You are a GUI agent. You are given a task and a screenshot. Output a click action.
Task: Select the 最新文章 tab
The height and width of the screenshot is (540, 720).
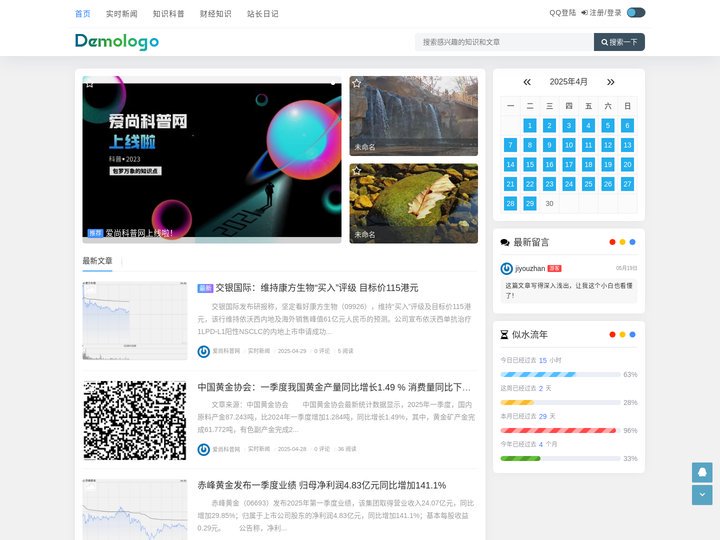coord(97,261)
